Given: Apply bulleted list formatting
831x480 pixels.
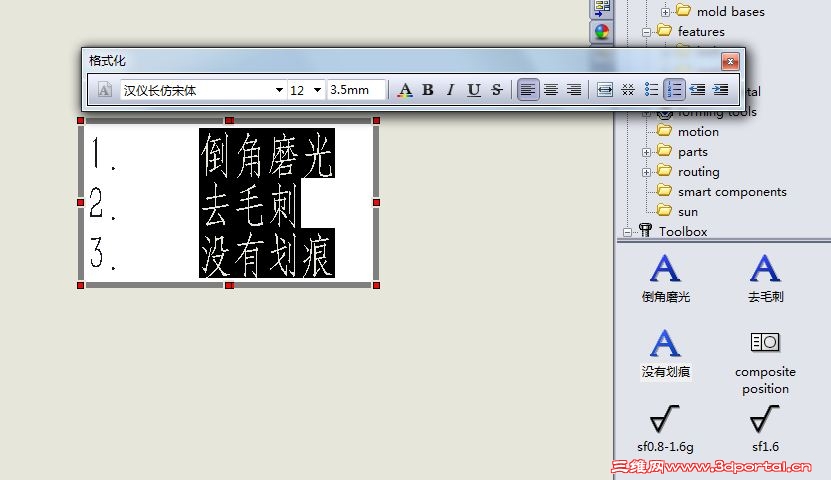Looking at the screenshot, I should (651, 90).
